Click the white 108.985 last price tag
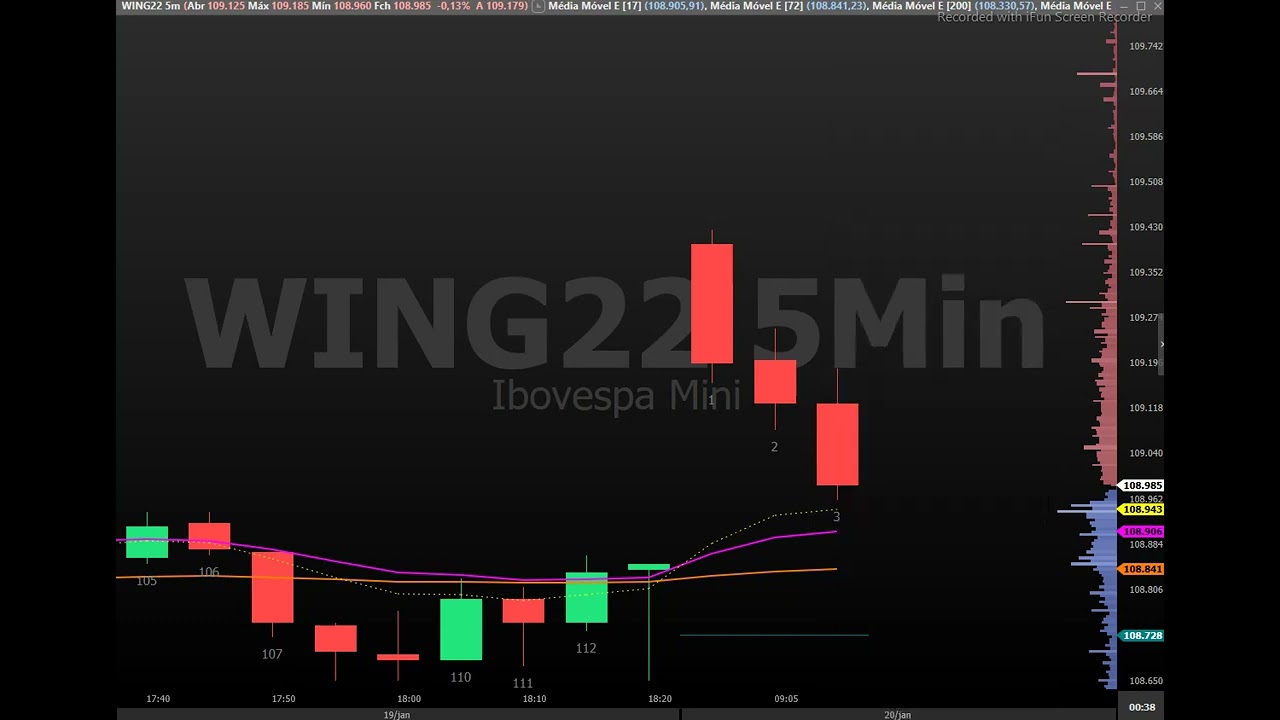Image resolution: width=1280 pixels, height=720 pixels. [1142, 486]
